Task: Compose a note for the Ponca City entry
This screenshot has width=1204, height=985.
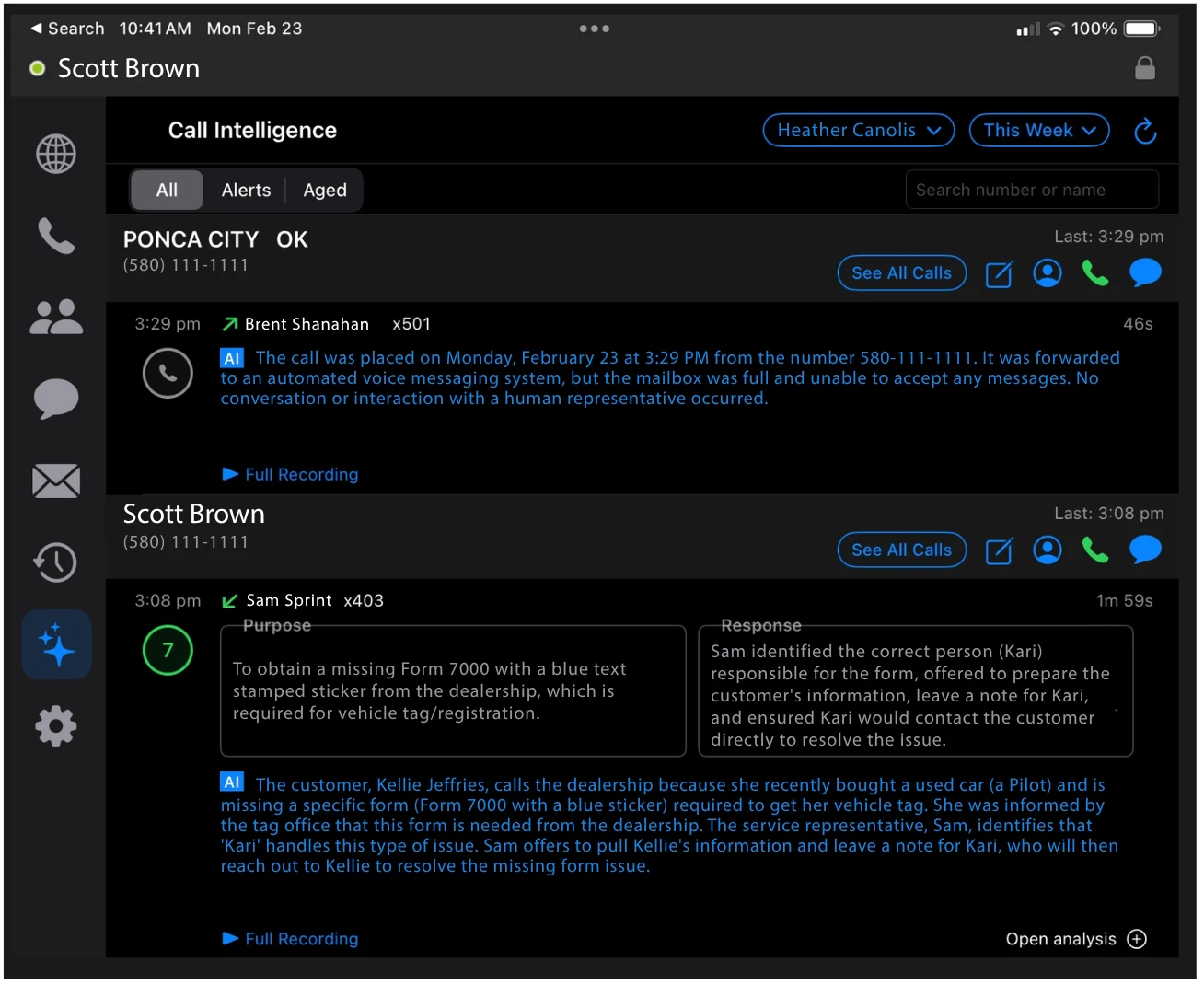Action: (x=999, y=273)
